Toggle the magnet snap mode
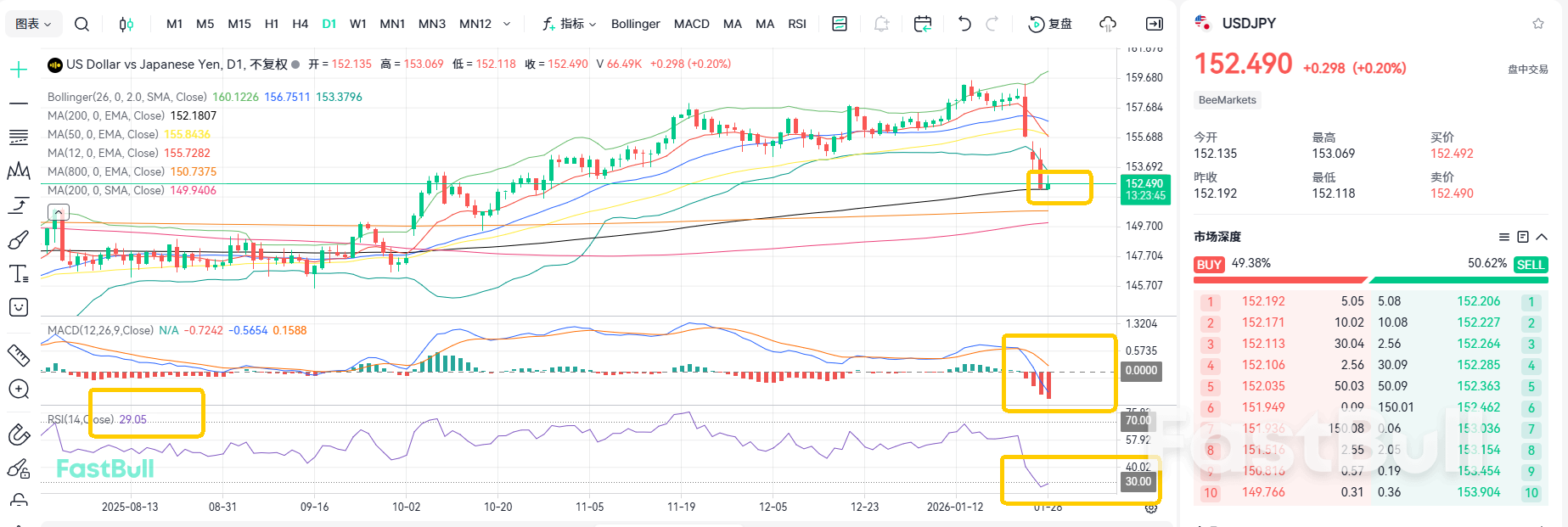This screenshot has width=1568, height=527. coord(18,435)
